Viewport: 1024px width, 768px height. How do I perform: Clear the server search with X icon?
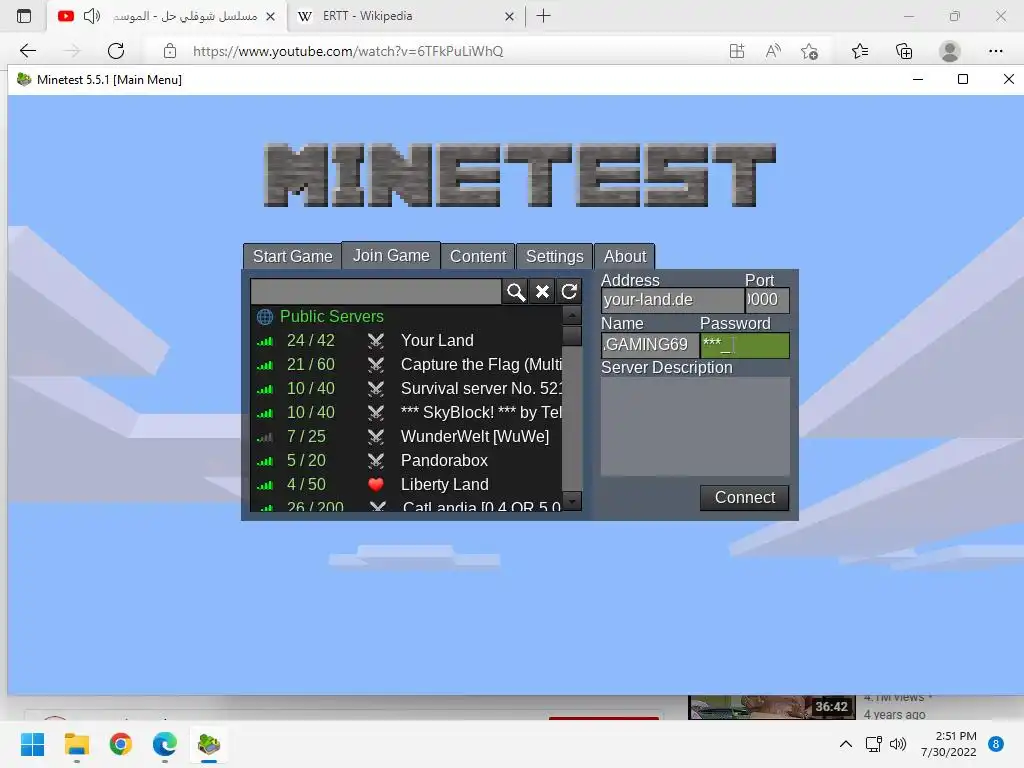click(x=542, y=292)
